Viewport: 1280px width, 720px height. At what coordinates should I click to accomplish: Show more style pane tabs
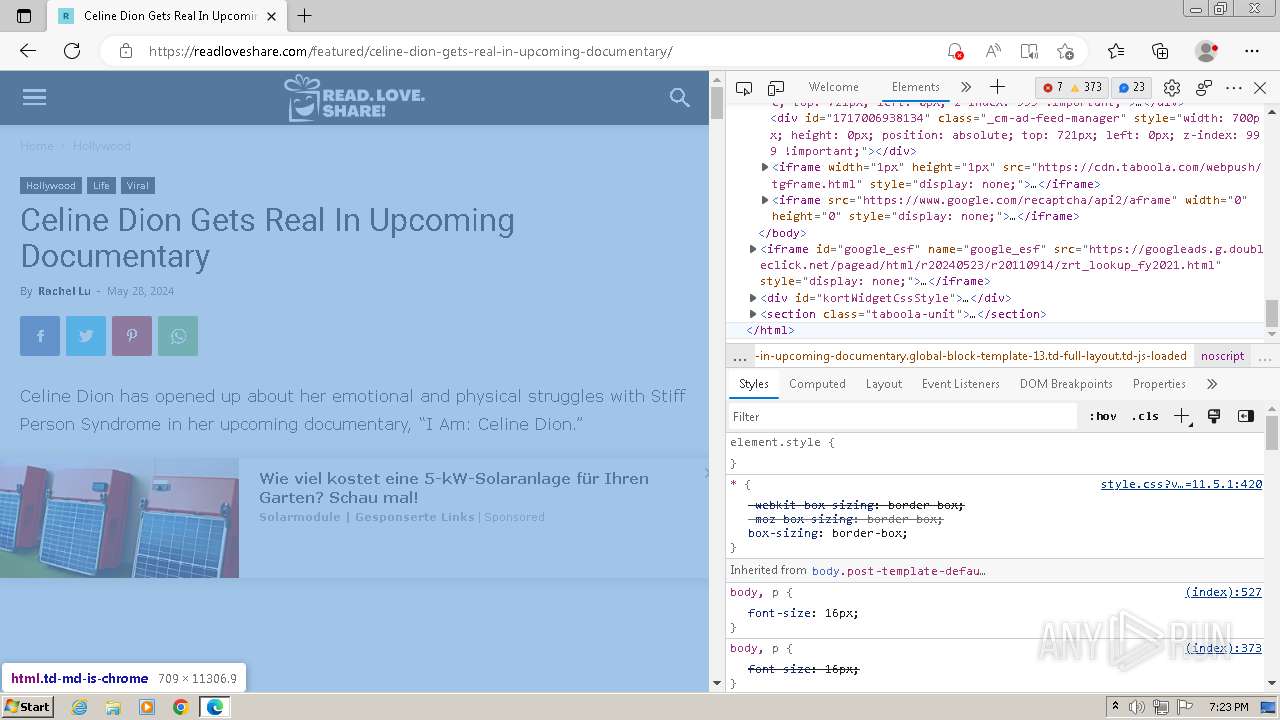[1212, 384]
